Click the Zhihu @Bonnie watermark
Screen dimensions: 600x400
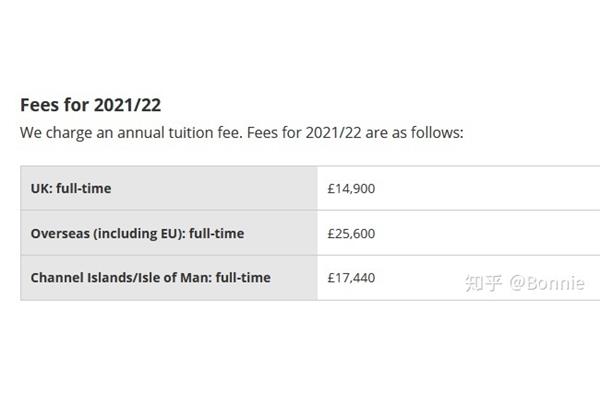524,283
